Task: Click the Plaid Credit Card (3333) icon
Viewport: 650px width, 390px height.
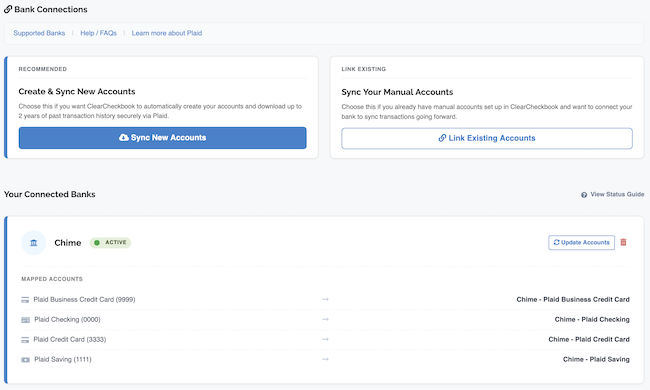Action: [x=25, y=340]
